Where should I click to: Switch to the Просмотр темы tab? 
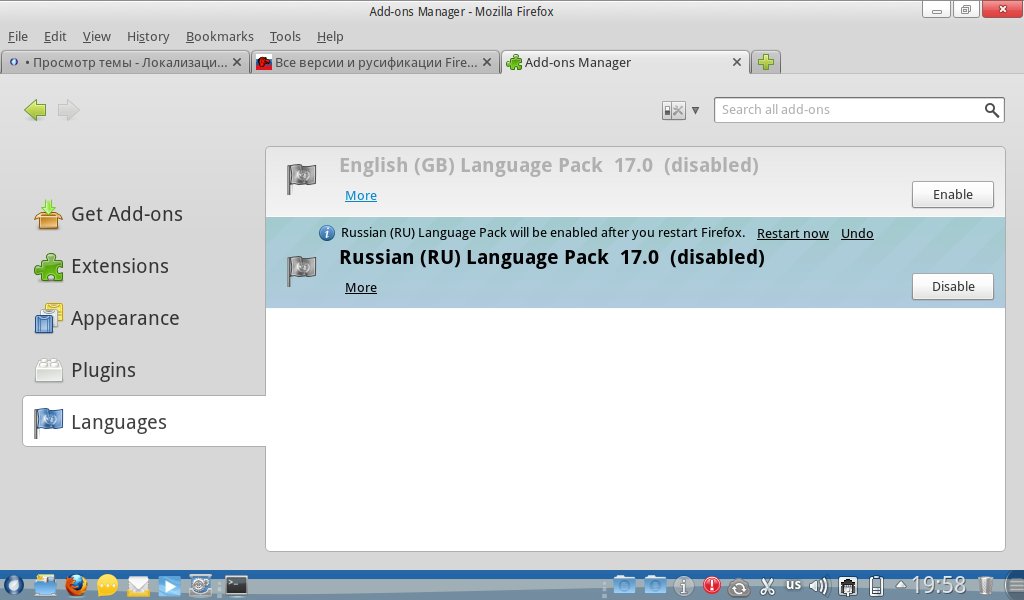click(125, 62)
